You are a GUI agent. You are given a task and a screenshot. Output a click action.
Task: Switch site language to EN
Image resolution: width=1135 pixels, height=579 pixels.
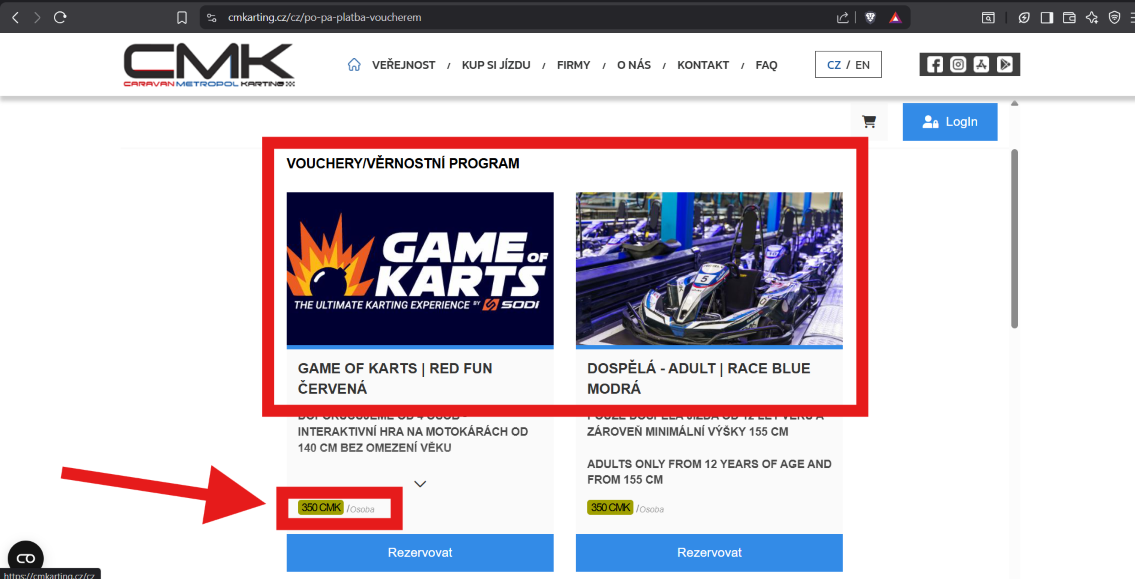[x=862, y=65]
